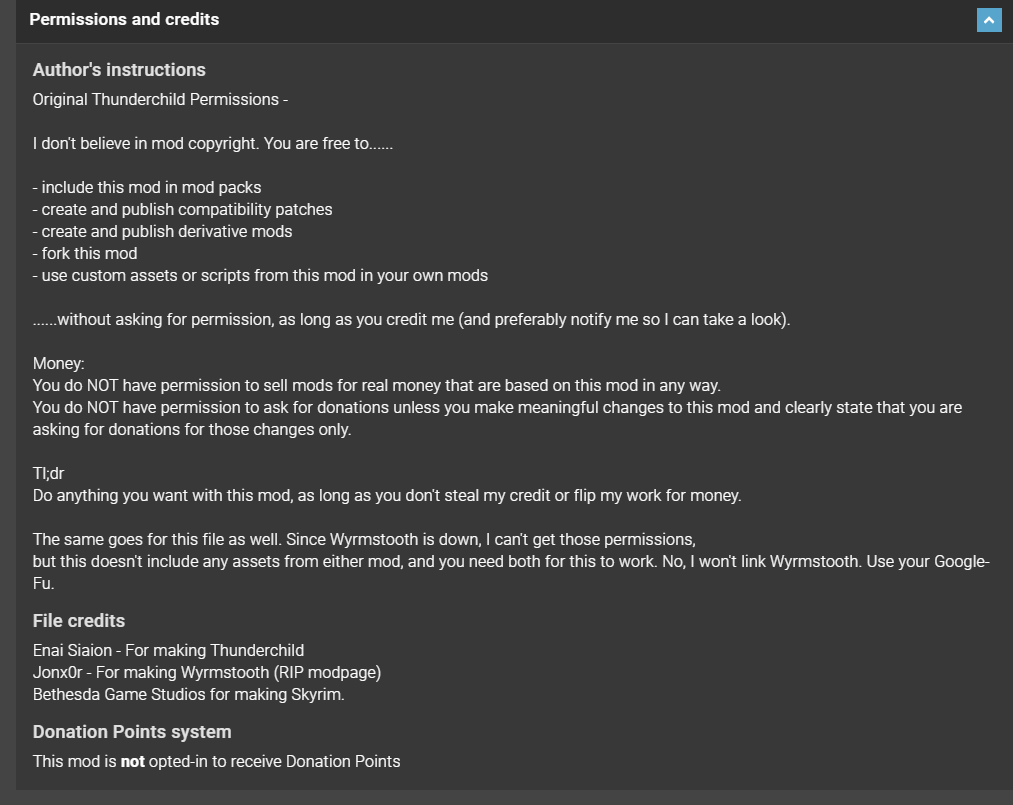The width and height of the screenshot is (1013, 805).
Task: Click the 'fork this mod' list item
Action: 85,253
